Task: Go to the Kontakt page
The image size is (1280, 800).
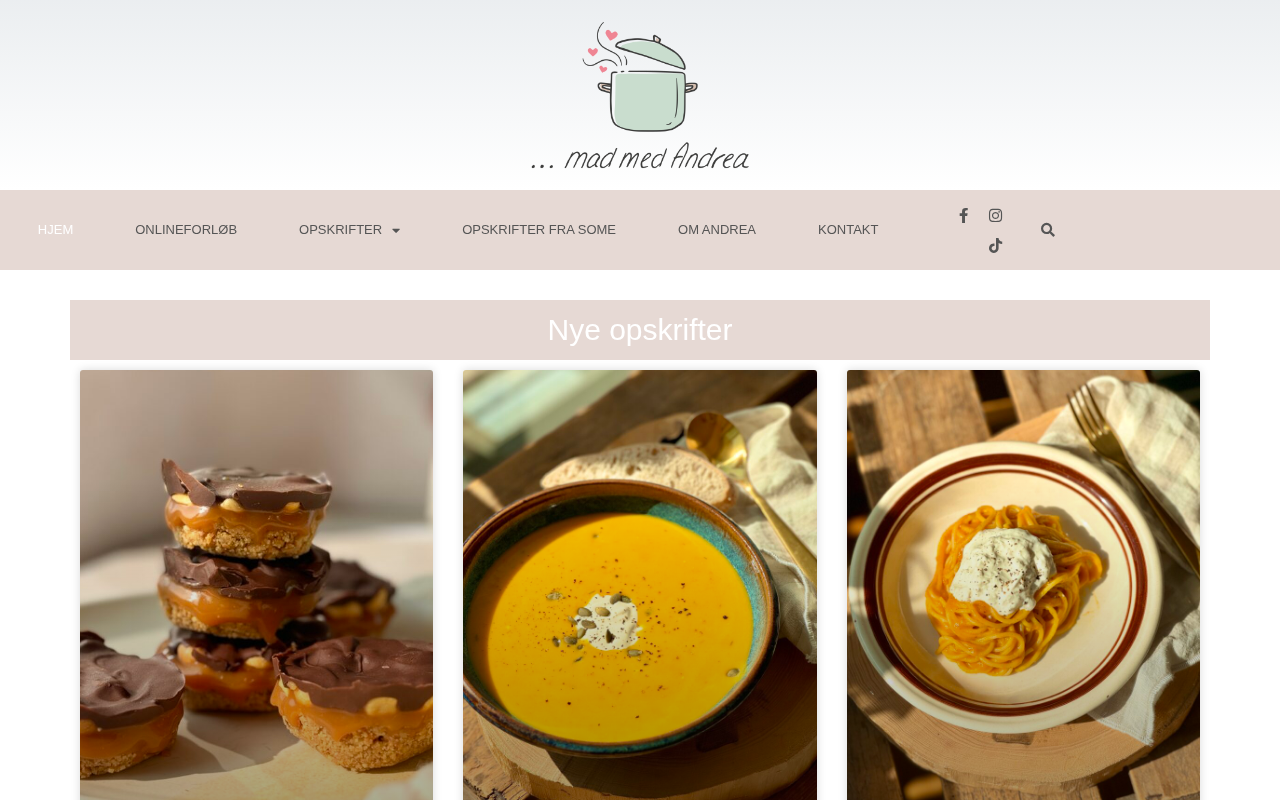Action: 848,230
